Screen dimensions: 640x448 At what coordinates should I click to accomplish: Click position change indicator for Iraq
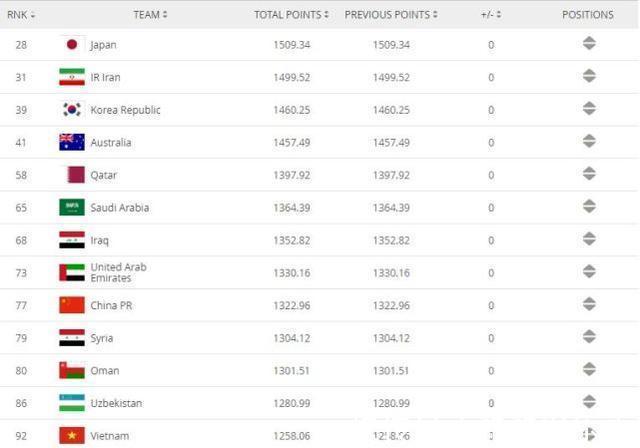point(589,239)
